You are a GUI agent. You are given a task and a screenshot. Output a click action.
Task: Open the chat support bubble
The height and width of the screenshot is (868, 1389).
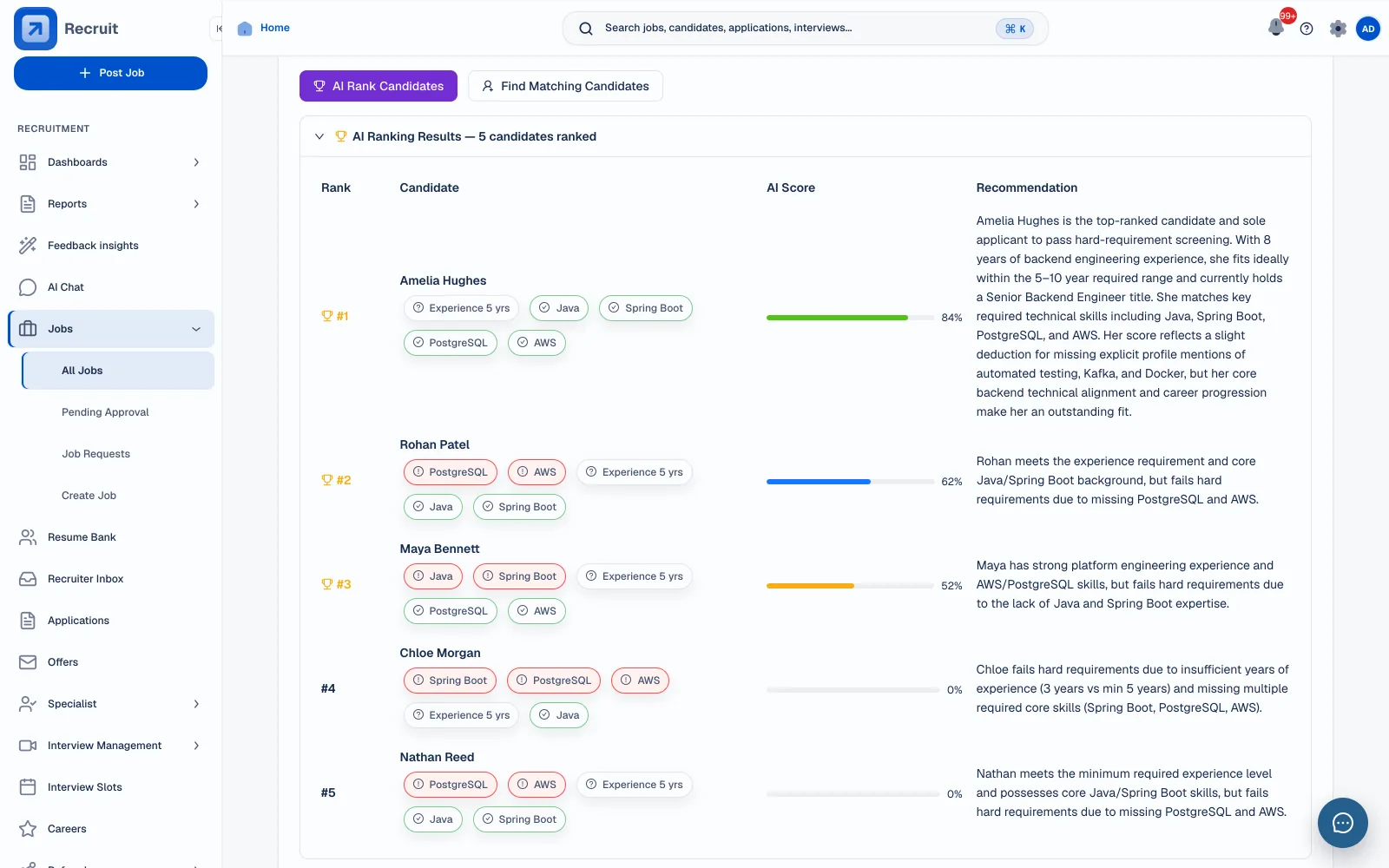(1342, 822)
